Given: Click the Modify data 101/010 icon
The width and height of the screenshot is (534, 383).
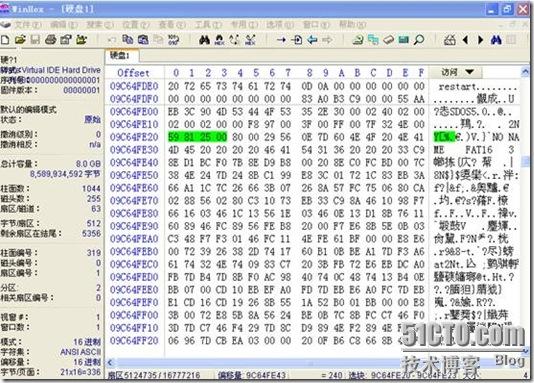Looking at the screenshot, I should [173, 40].
